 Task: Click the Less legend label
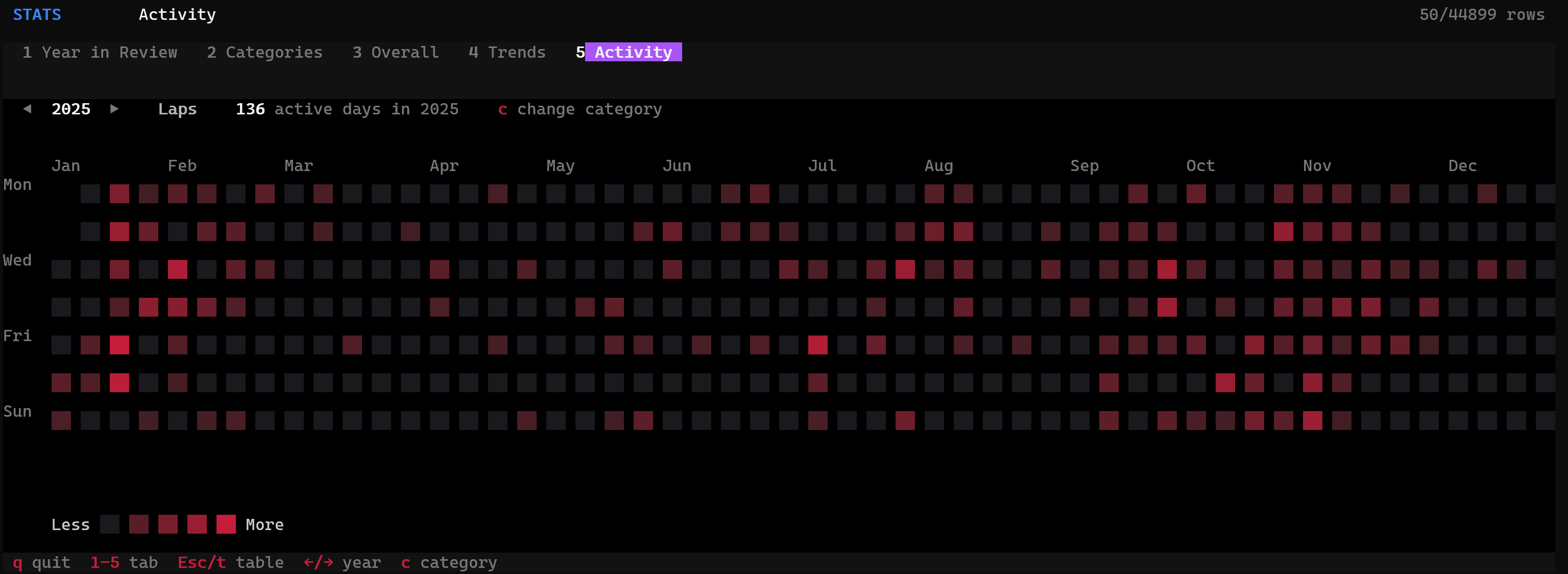pyautogui.click(x=70, y=524)
